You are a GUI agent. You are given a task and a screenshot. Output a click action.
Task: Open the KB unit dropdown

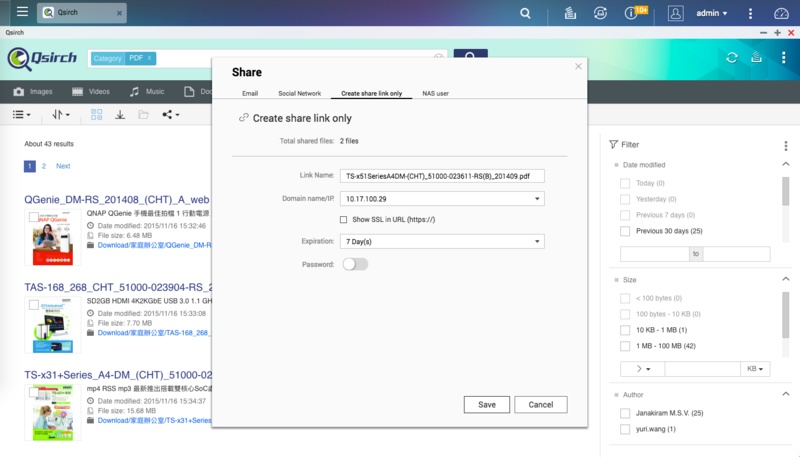coord(755,369)
